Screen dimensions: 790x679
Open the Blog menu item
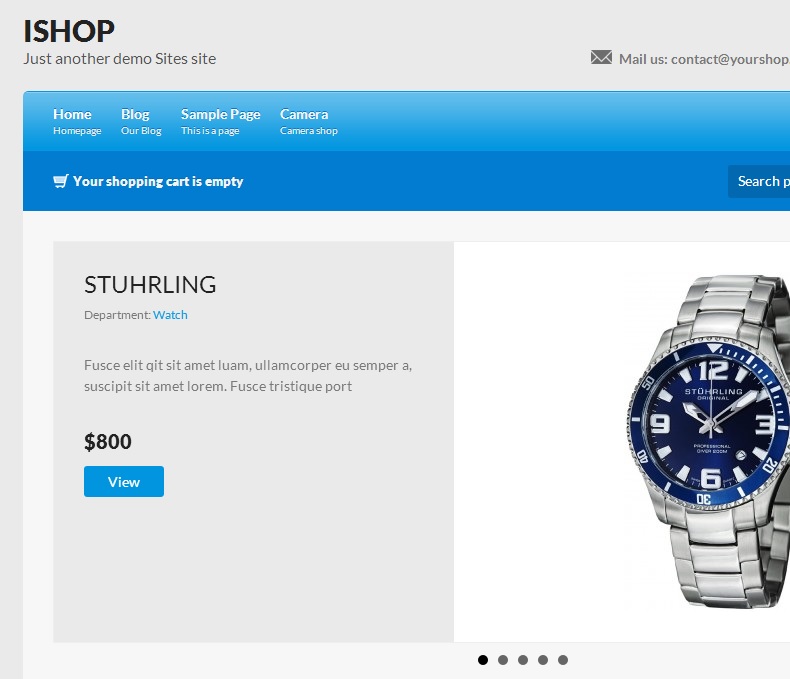click(141, 121)
